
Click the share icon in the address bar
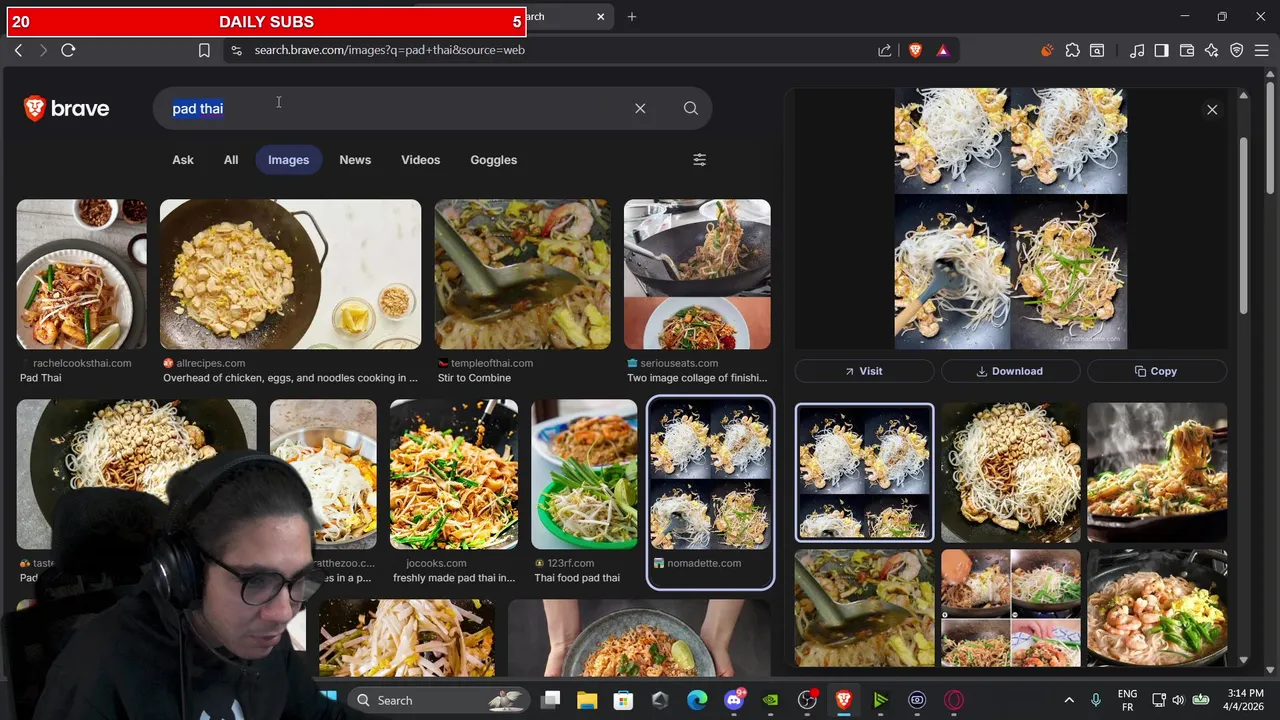click(x=885, y=50)
